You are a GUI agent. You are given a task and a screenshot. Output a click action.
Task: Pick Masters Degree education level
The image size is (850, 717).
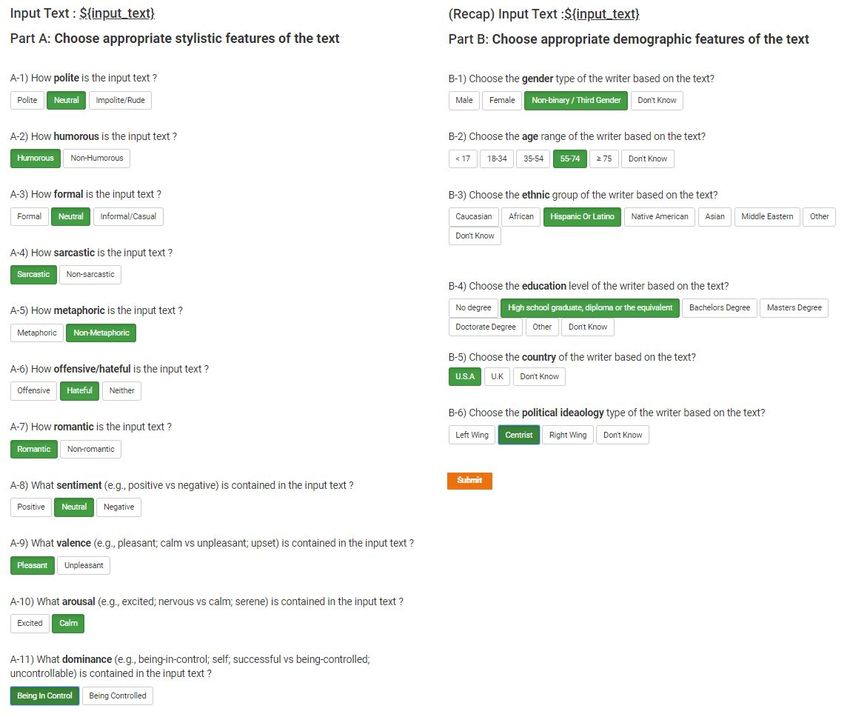click(x=794, y=308)
